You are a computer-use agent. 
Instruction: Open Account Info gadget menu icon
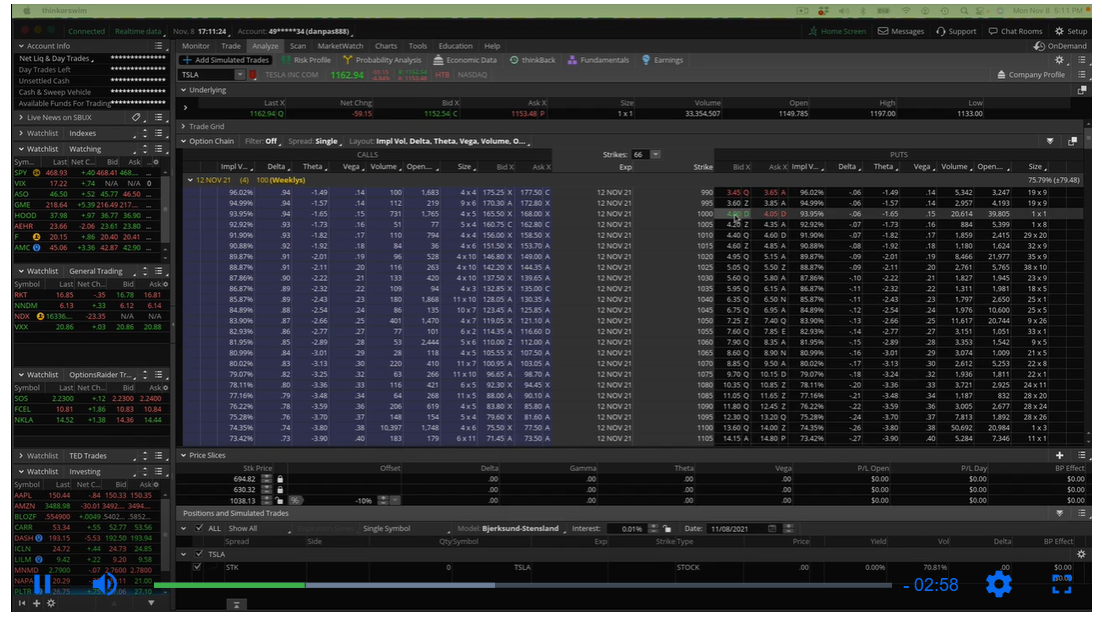pos(159,46)
